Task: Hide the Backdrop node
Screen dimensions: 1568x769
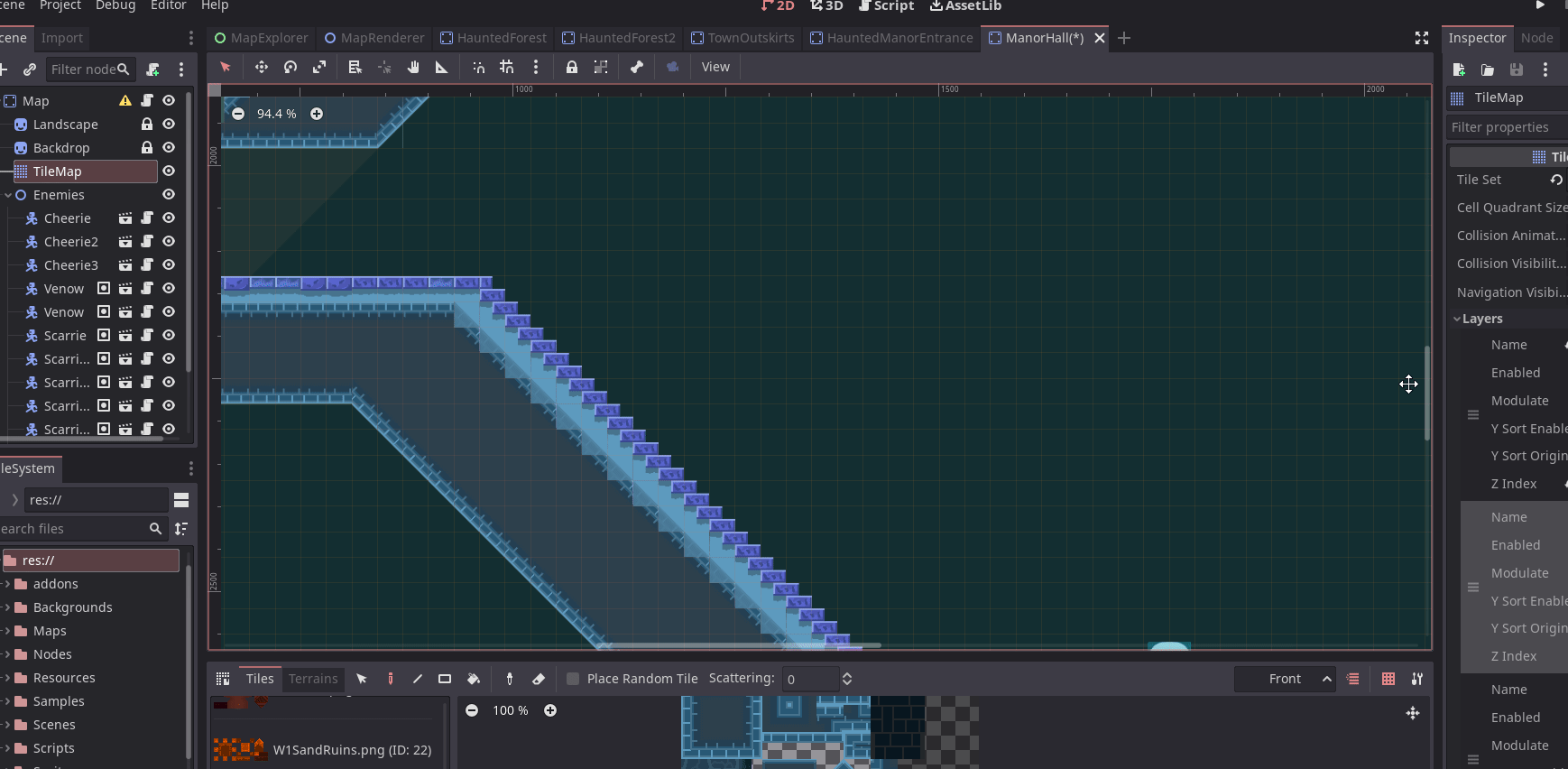Action: 169,147
